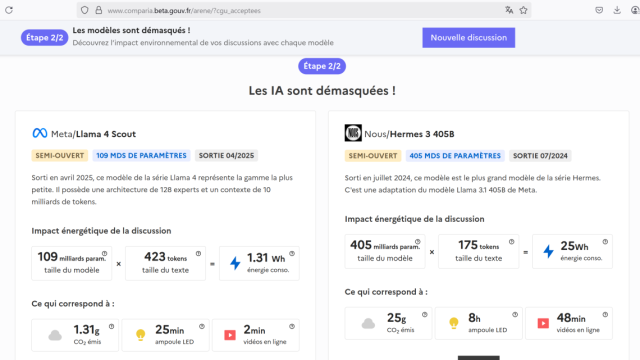Click the SEMI-OUVERT tag on the Hermes 3 card
Screen dimensions: 640x360
pyautogui.click(x=373, y=156)
